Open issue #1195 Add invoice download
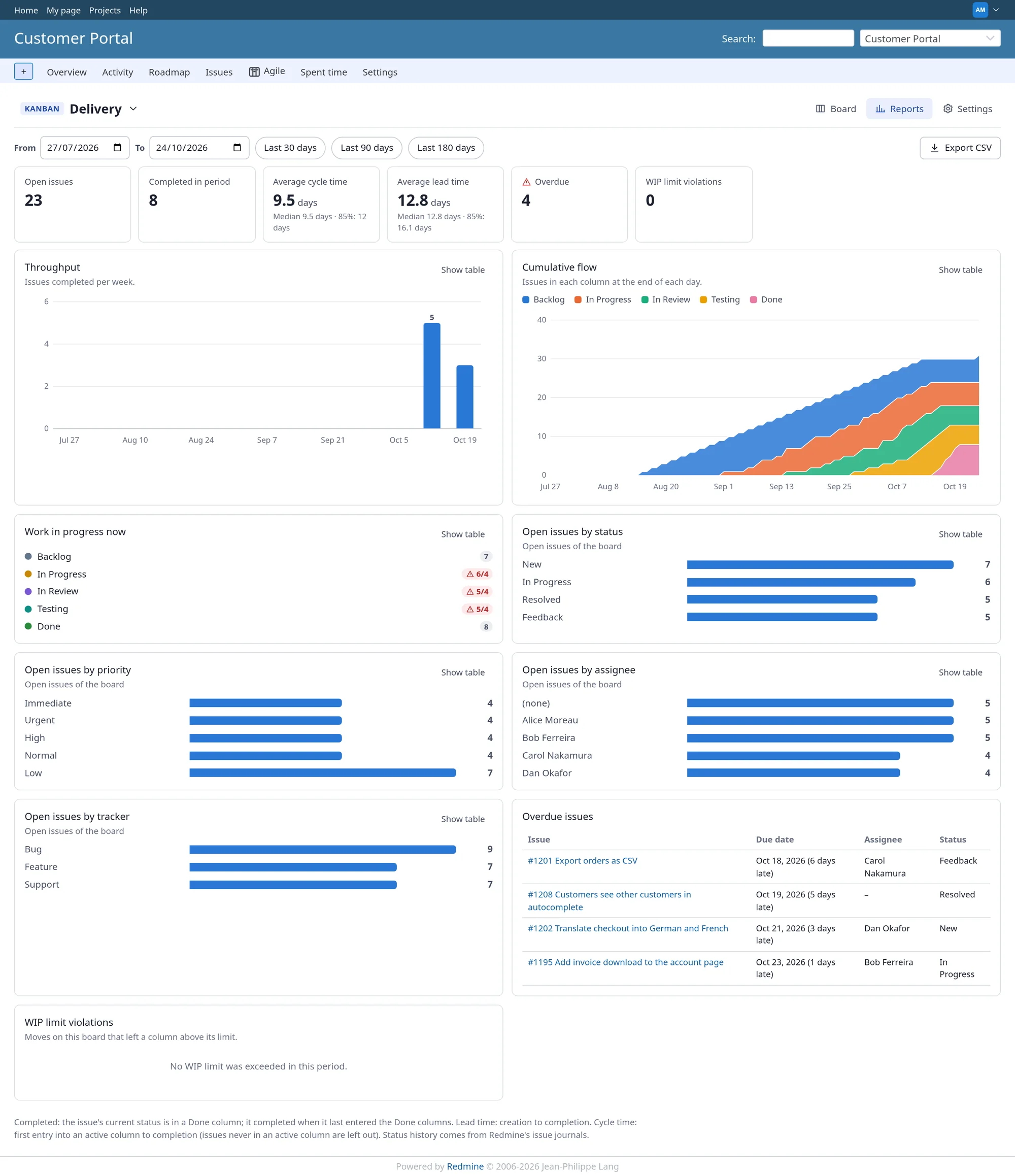This screenshot has height=1176, width=1015. click(x=625, y=962)
